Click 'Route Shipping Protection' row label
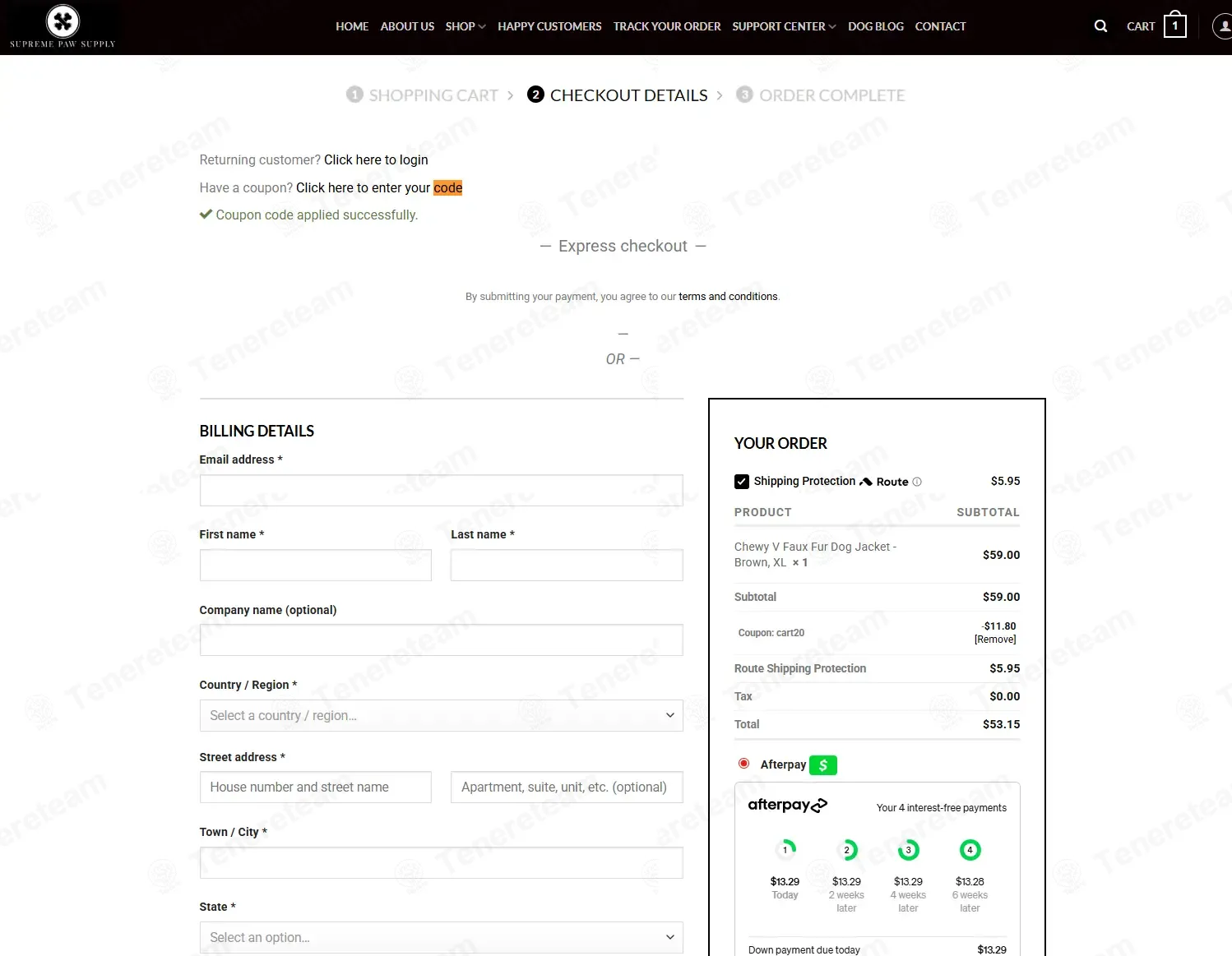1232x956 pixels. tap(800, 668)
